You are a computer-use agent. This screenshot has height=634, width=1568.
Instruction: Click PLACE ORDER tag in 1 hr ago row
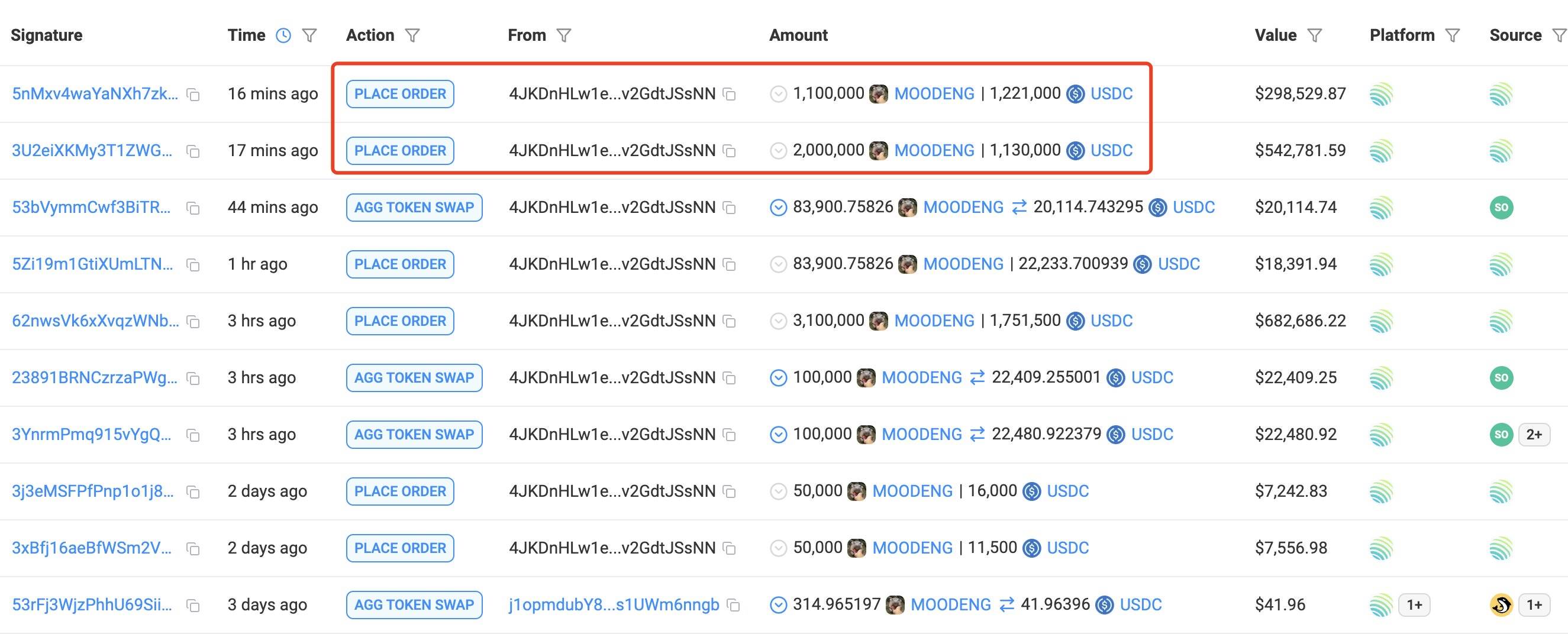pos(400,264)
